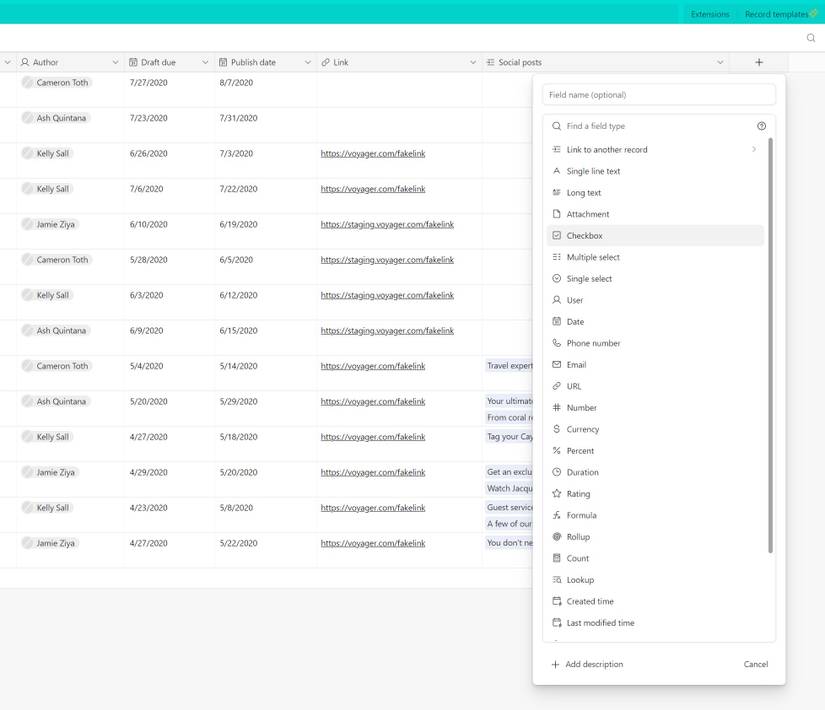
Task: Select the Rollup field type
Action: [x=577, y=536]
